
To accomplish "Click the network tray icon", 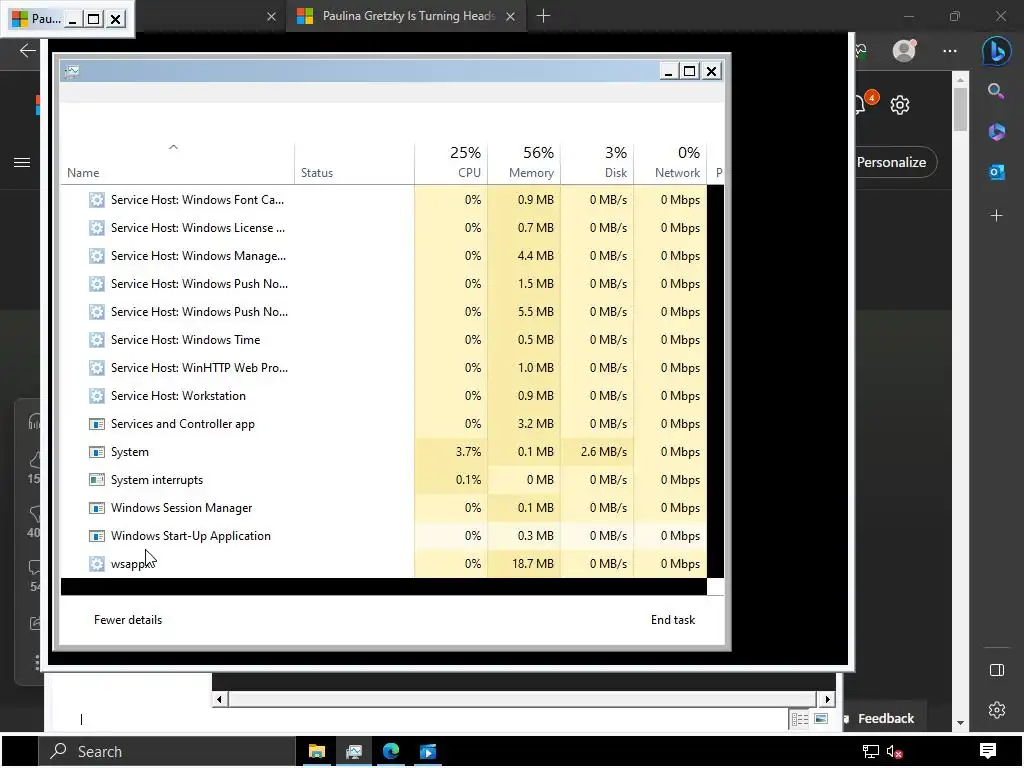I will click(871, 752).
